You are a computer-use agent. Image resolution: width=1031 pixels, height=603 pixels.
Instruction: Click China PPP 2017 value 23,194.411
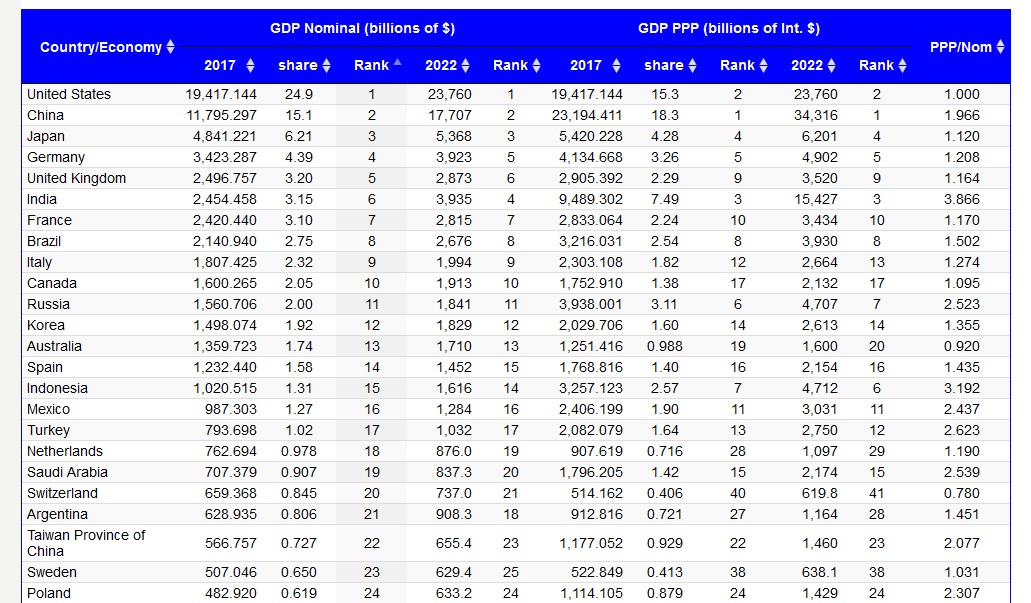[587, 115]
